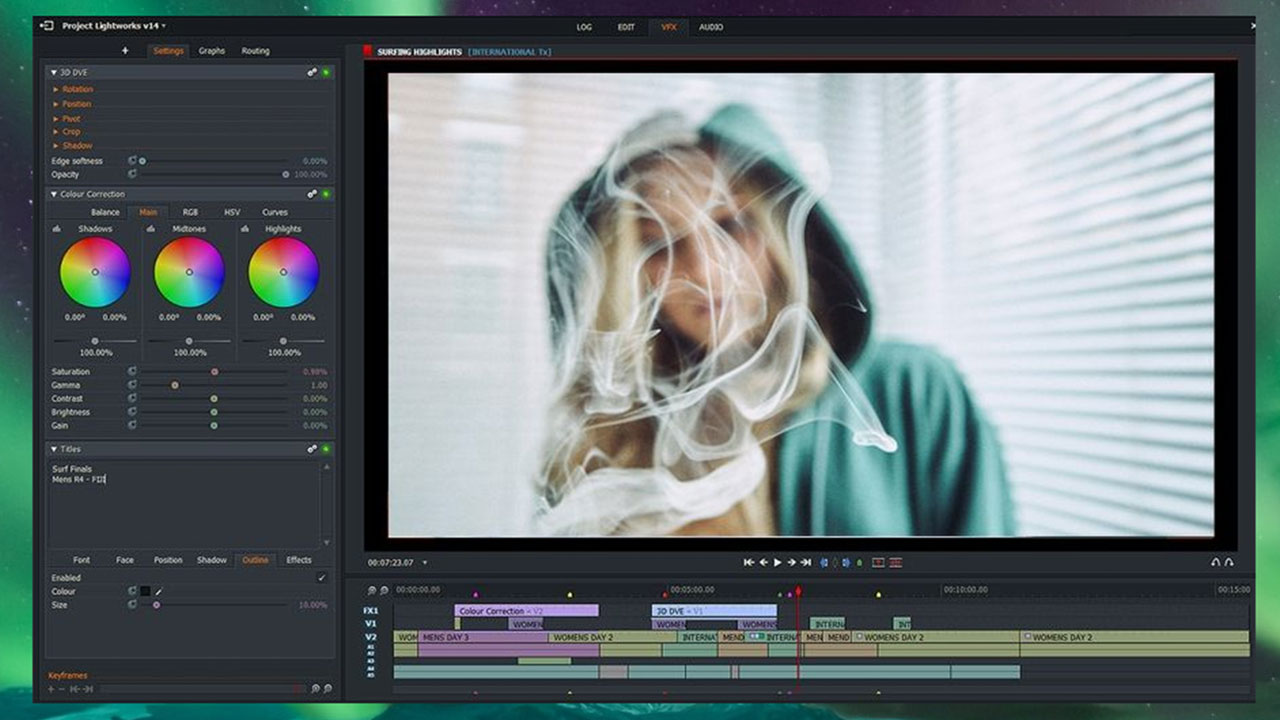Click the Routing button next to Graphs
Screen dimensions: 1280x720
pyautogui.click(x=255, y=50)
